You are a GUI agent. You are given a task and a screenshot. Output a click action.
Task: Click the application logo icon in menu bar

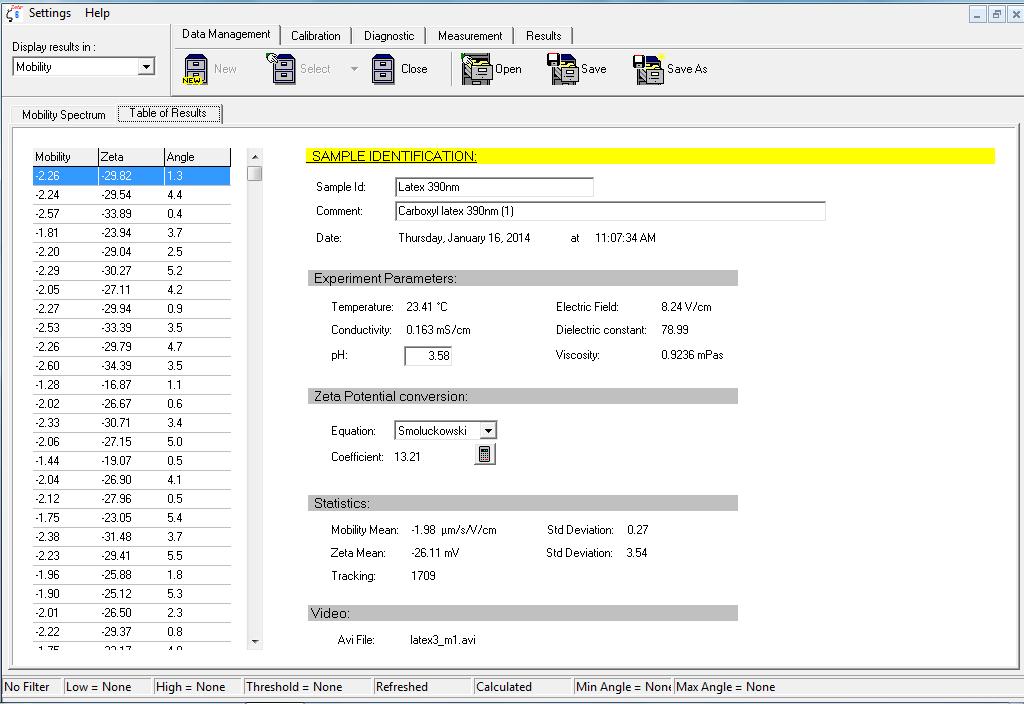click(x=14, y=13)
